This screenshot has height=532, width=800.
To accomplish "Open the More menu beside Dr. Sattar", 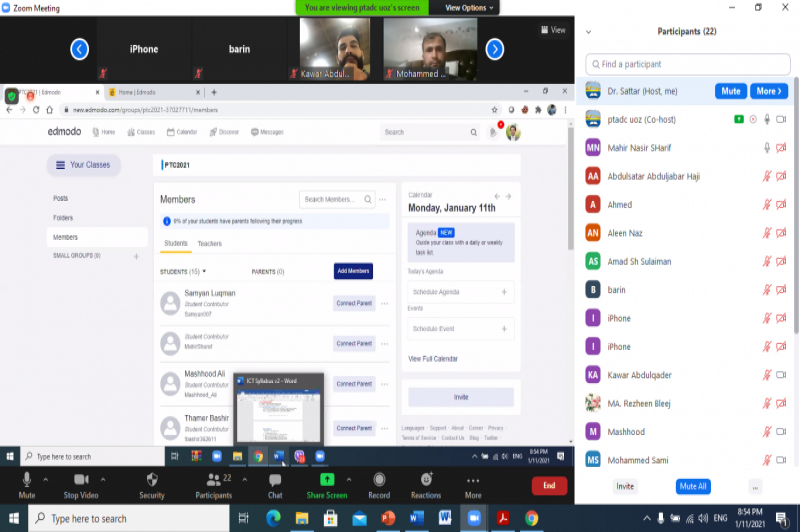I will pos(768,91).
